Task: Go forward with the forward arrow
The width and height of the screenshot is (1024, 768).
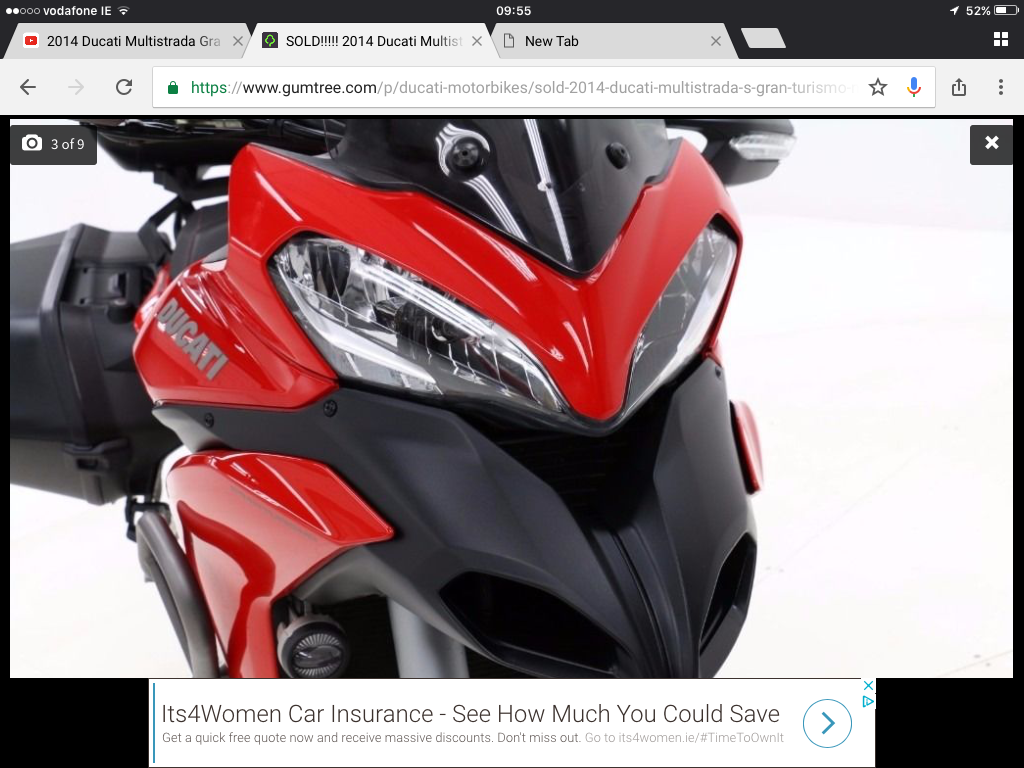Action: pos(76,87)
